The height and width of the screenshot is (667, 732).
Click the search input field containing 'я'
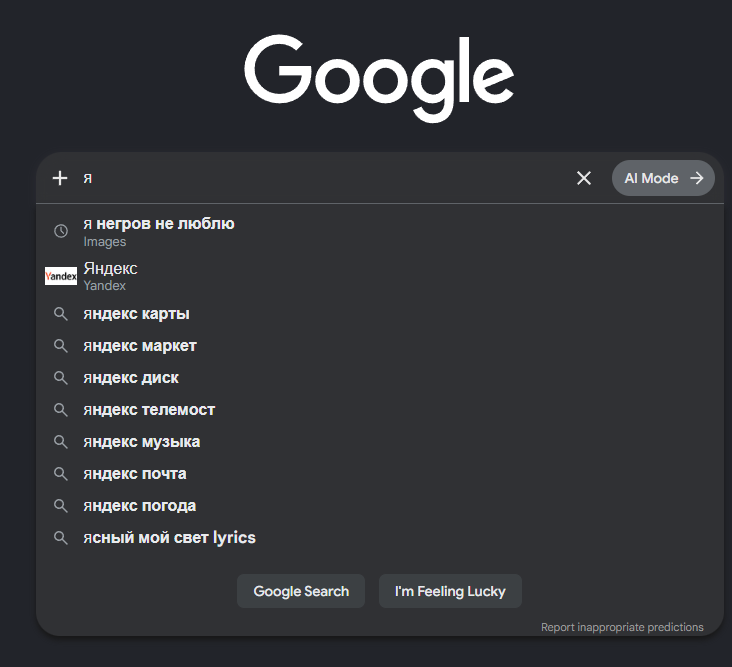click(x=322, y=178)
